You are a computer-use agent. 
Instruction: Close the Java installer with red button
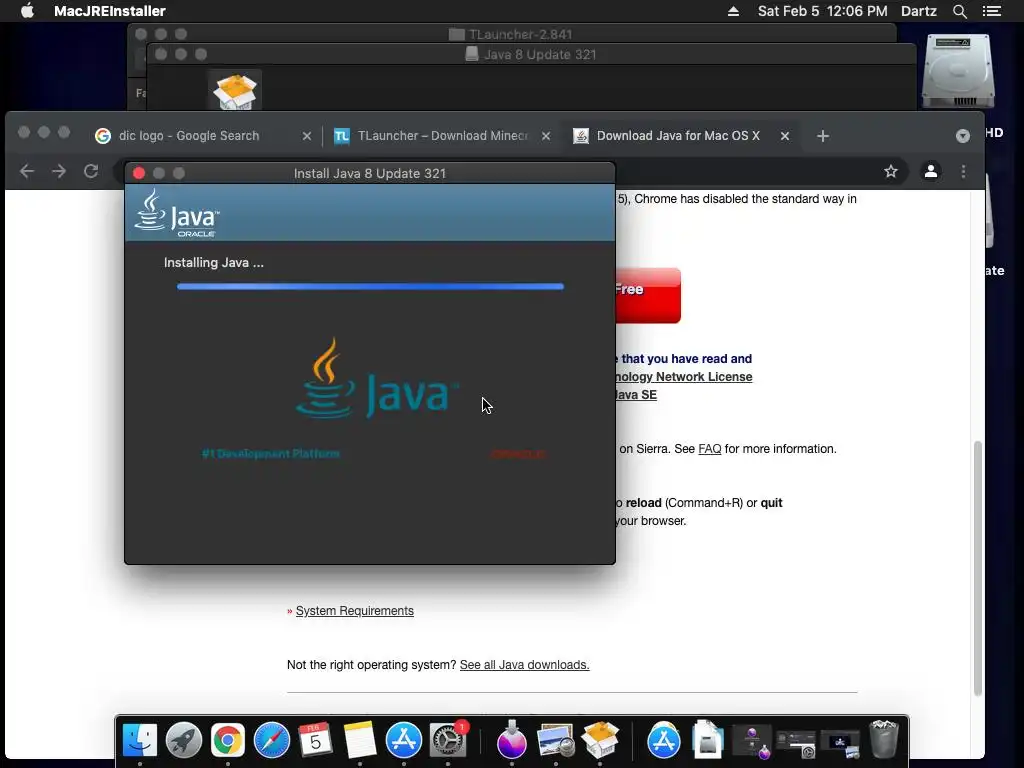(138, 173)
